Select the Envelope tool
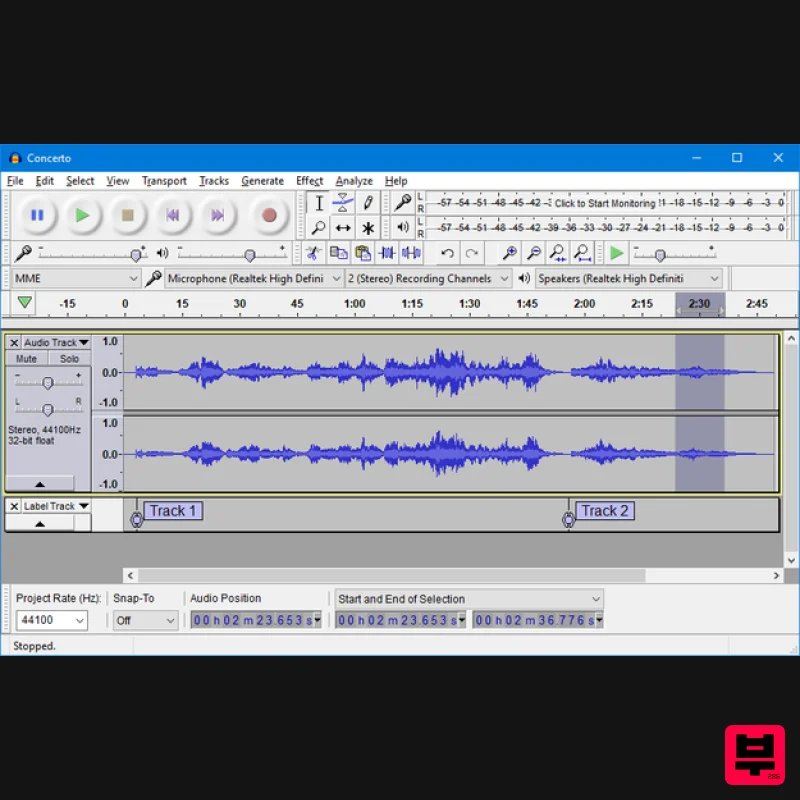Image resolution: width=800 pixels, height=800 pixels. coord(343,201)
